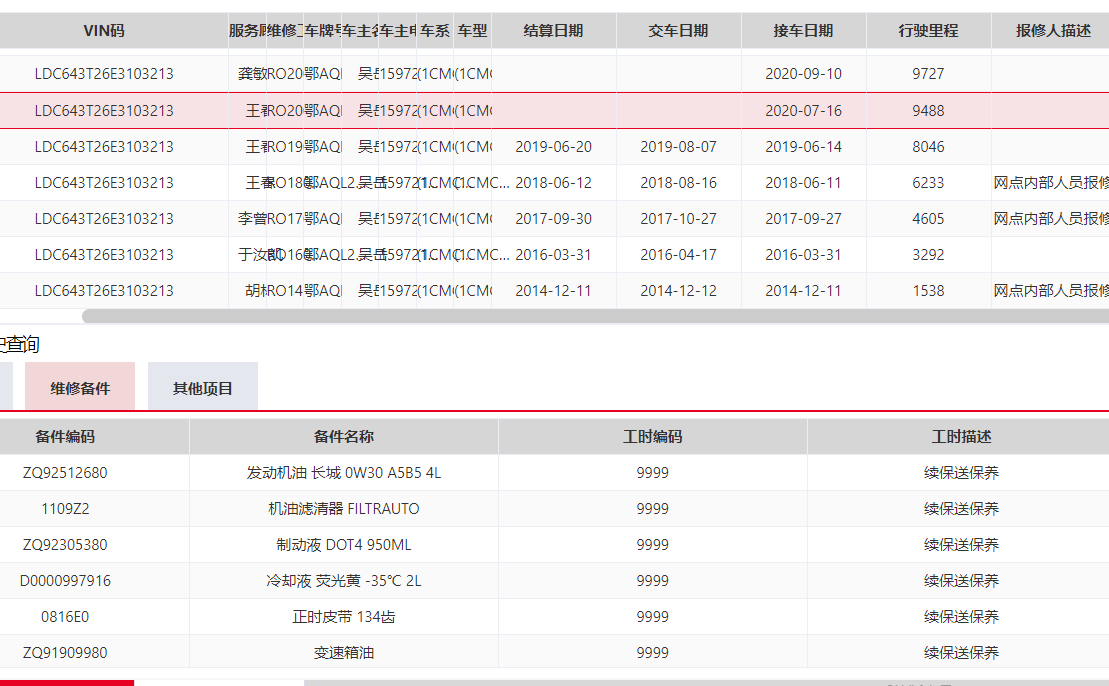Image resolution: width=1109 pixels, height=686 pixels.
Task: Select part code 0816E0
Action: tap(65, 617)
